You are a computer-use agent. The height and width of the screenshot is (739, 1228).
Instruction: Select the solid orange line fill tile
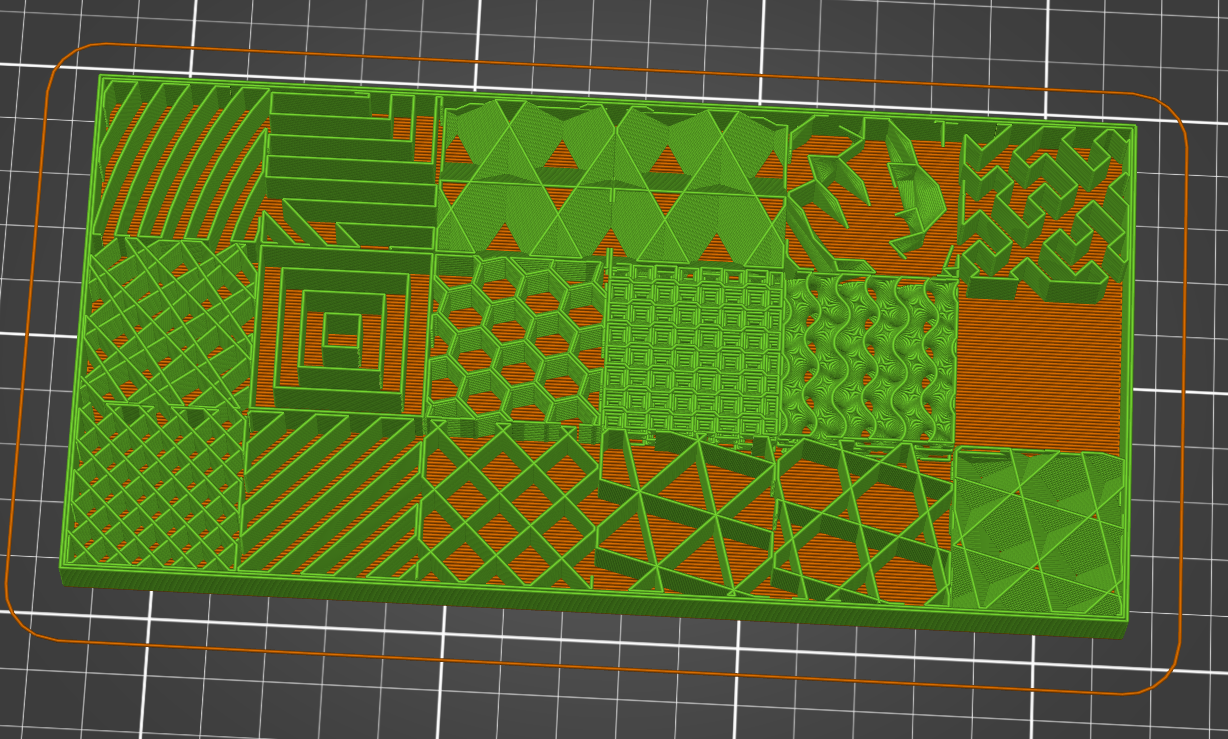1045,360
